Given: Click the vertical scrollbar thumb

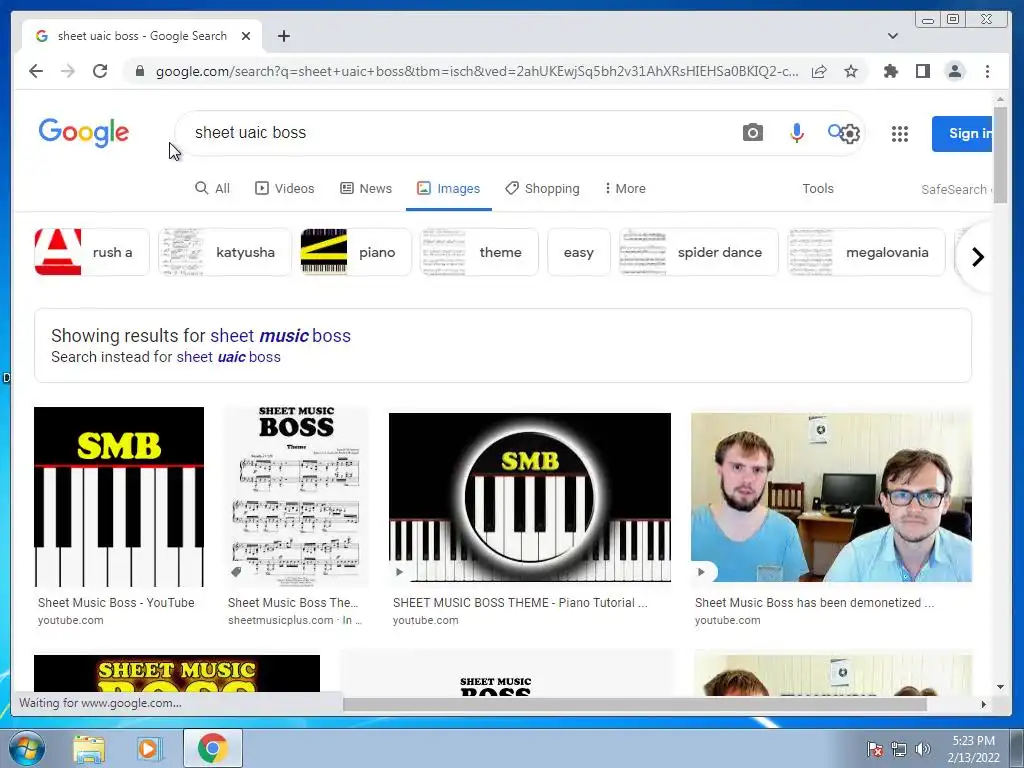Looking at the screenshot, I should 1000,153.
